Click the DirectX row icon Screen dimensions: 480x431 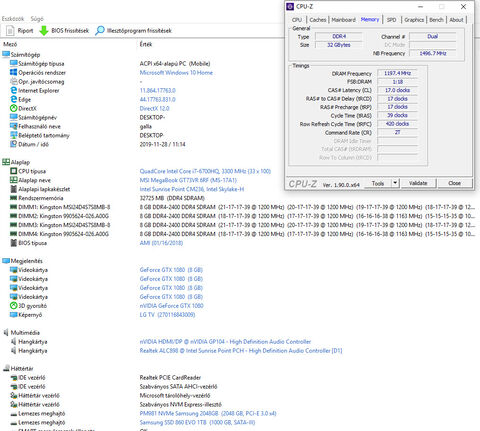(14, 108)
